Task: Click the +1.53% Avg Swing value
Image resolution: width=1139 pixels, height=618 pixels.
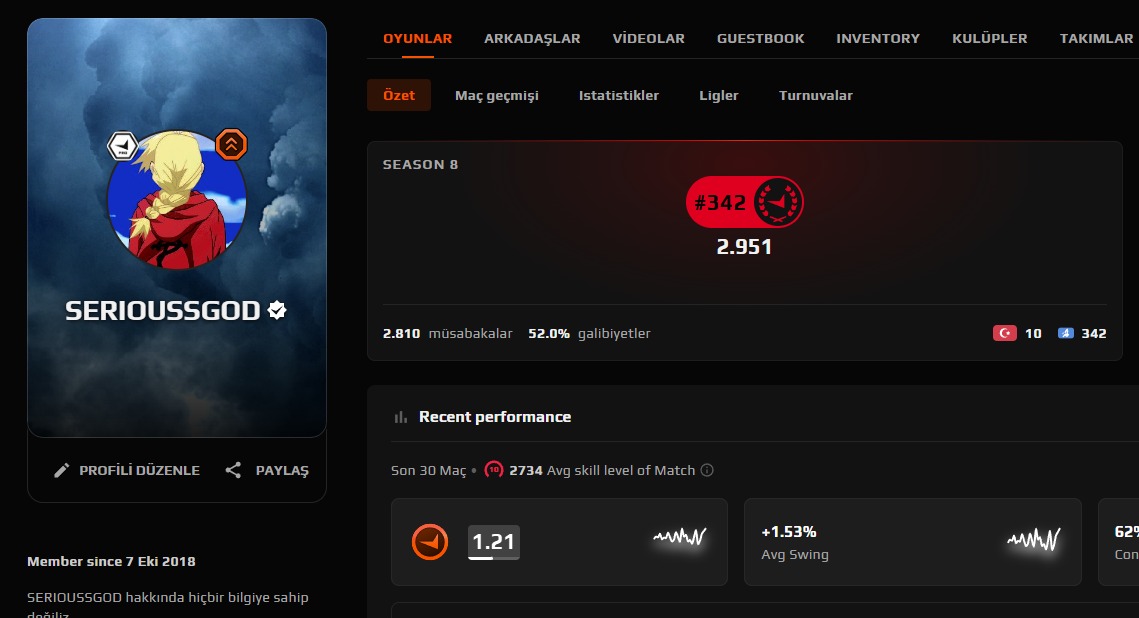Action: 789,532
